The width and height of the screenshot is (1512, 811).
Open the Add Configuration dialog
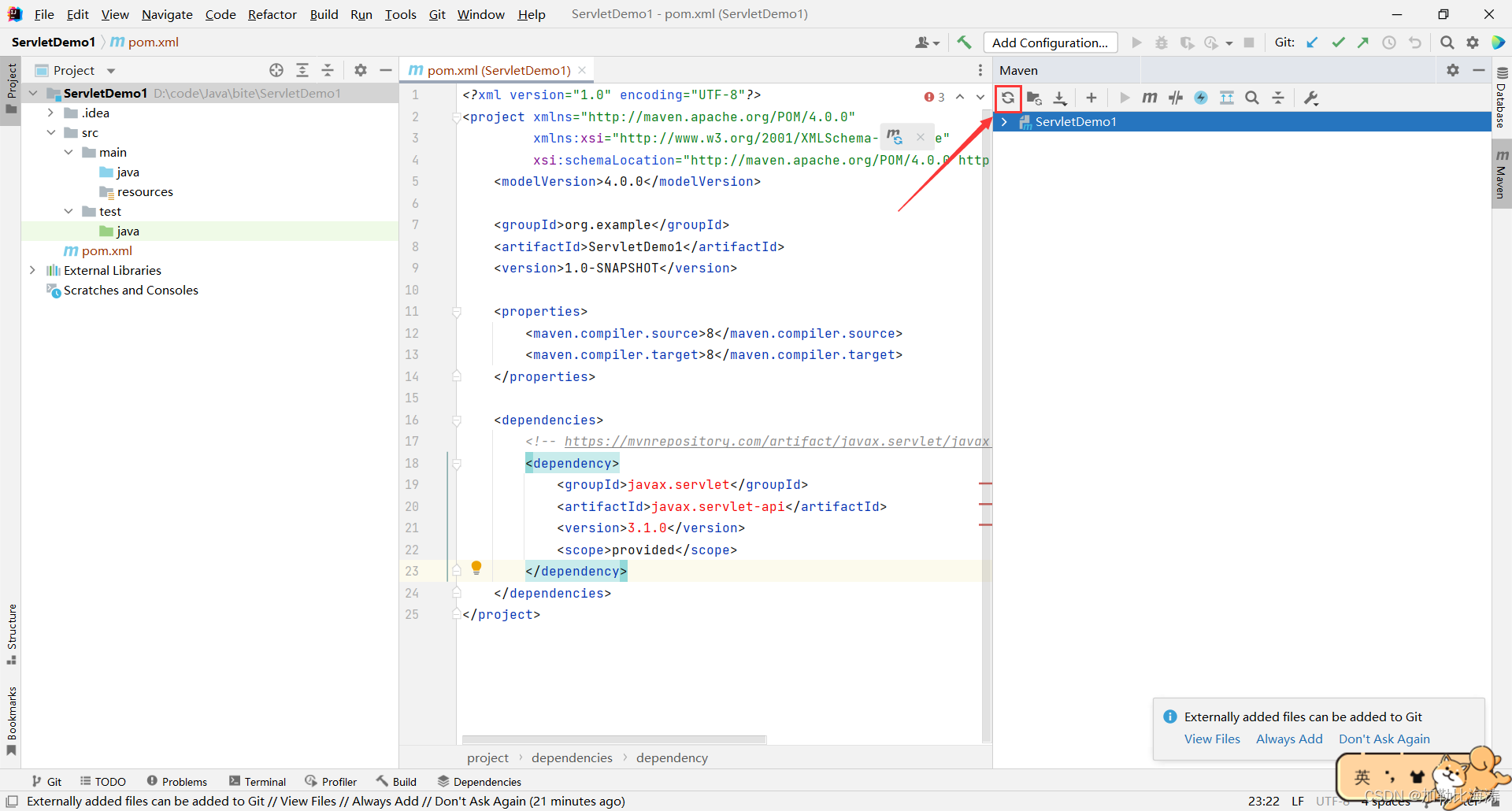click(1050, 42)
